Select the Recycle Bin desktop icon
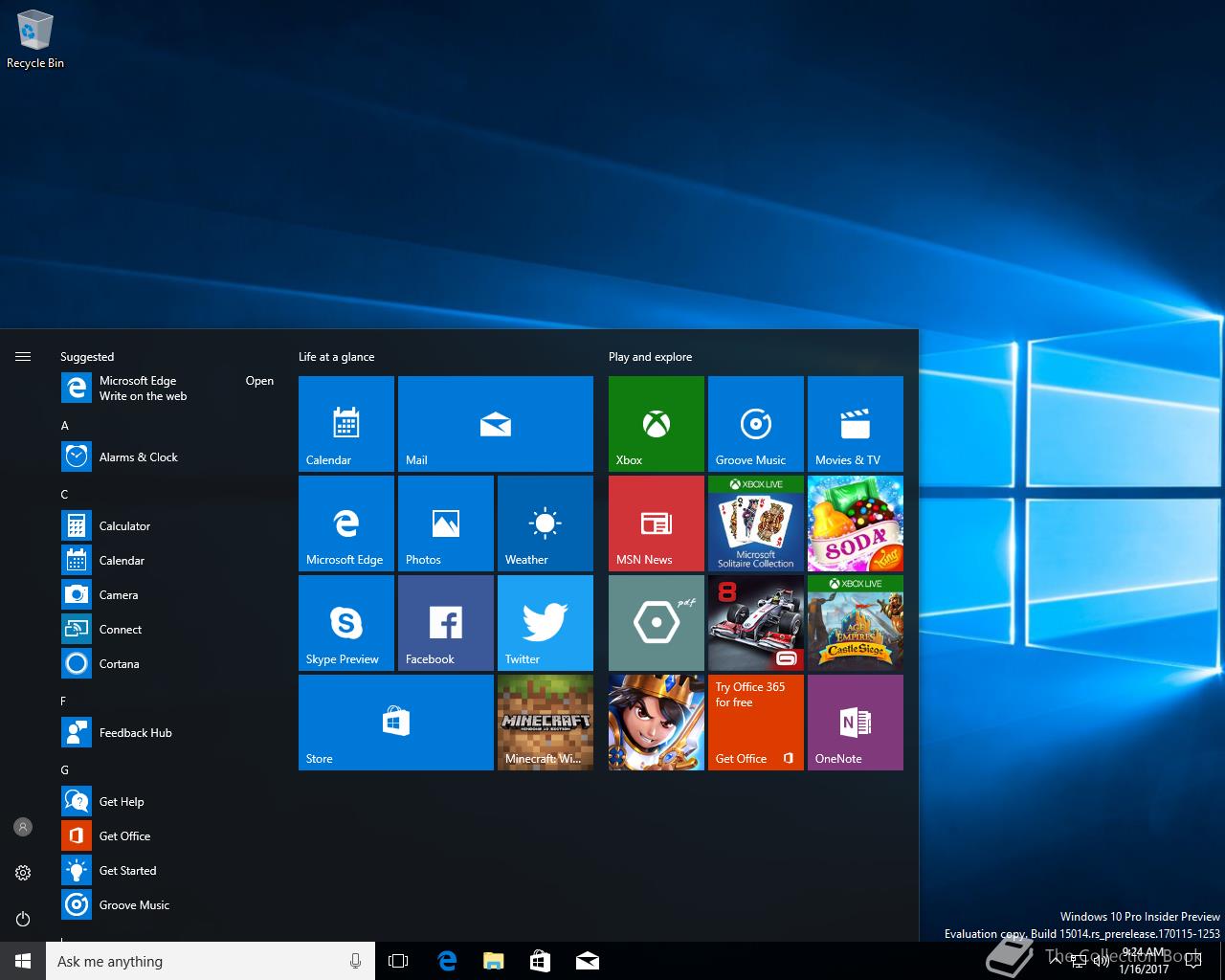 pyautogui.click(x=35, y=40)
